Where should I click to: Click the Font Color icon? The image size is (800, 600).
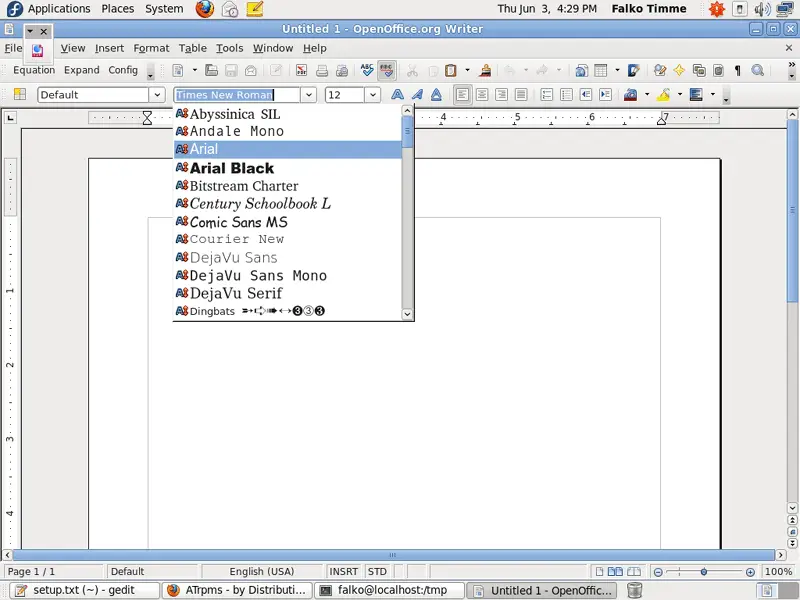631,95
